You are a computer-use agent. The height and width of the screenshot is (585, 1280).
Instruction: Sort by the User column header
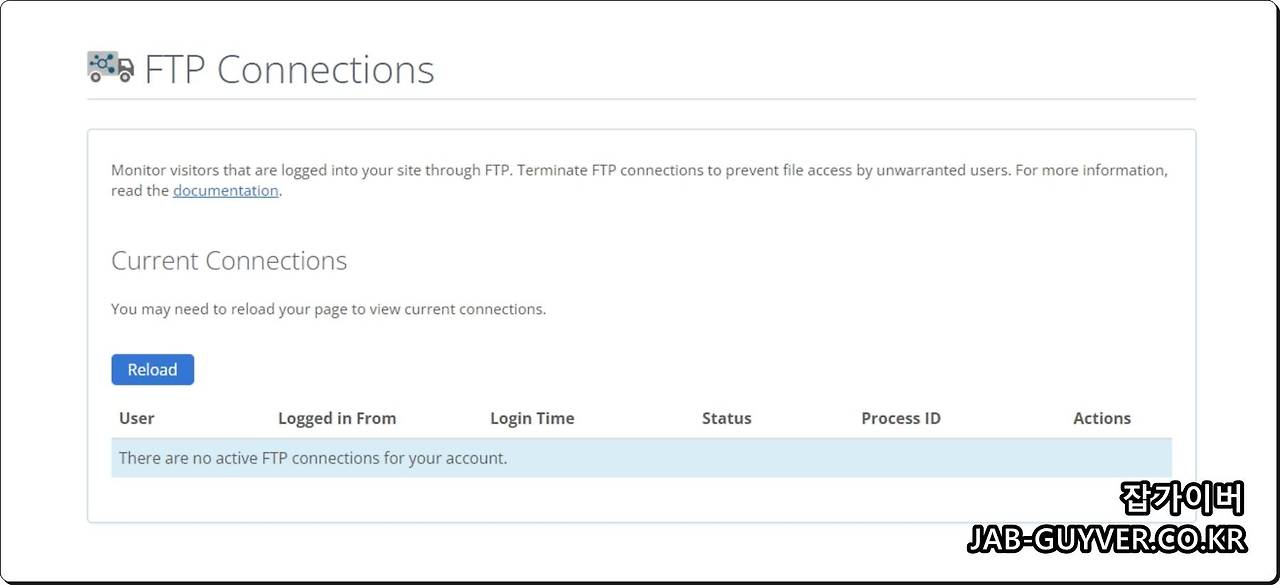click(137, 418)
